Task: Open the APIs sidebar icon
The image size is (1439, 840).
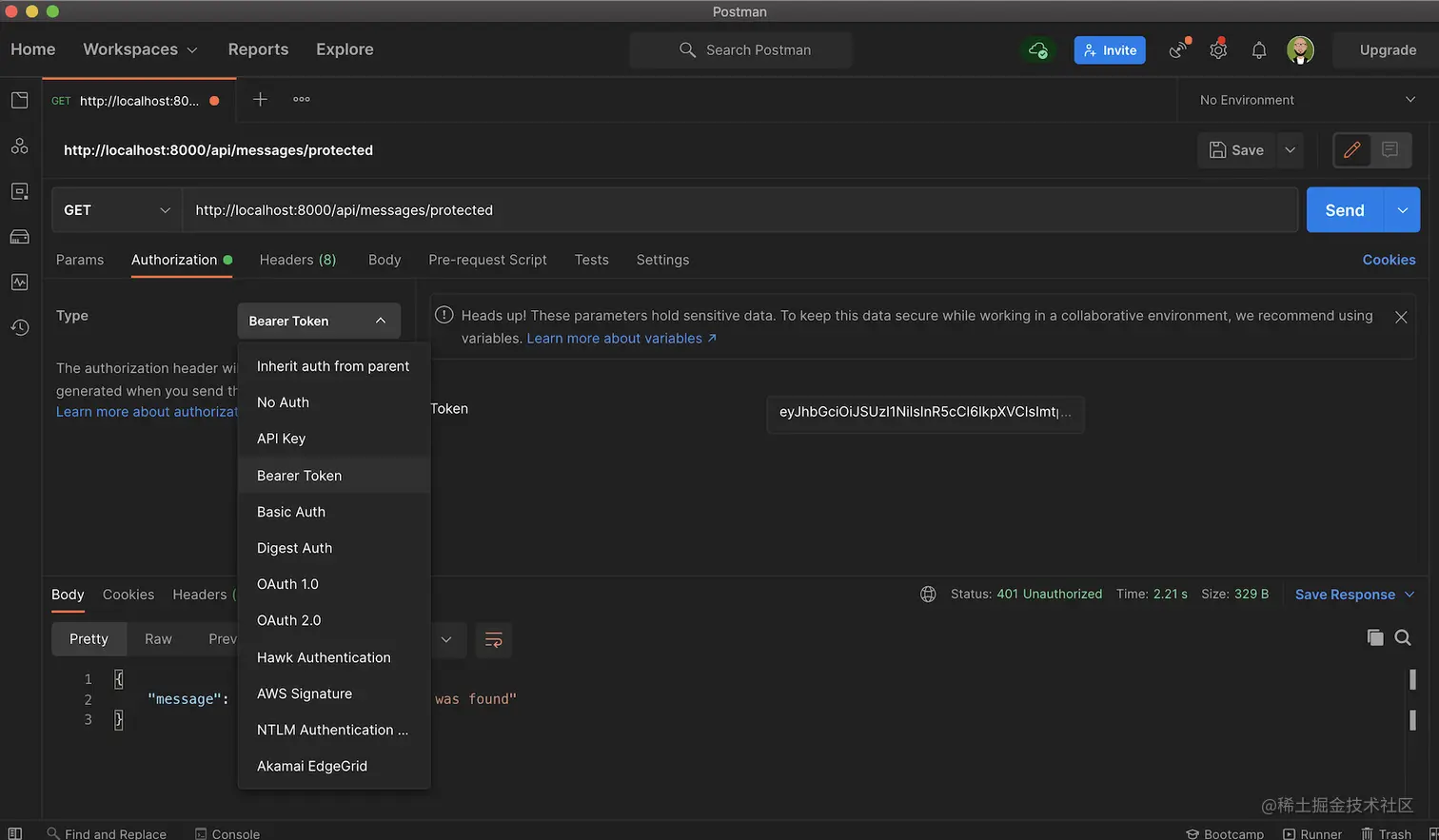Action: coord(19,146)
